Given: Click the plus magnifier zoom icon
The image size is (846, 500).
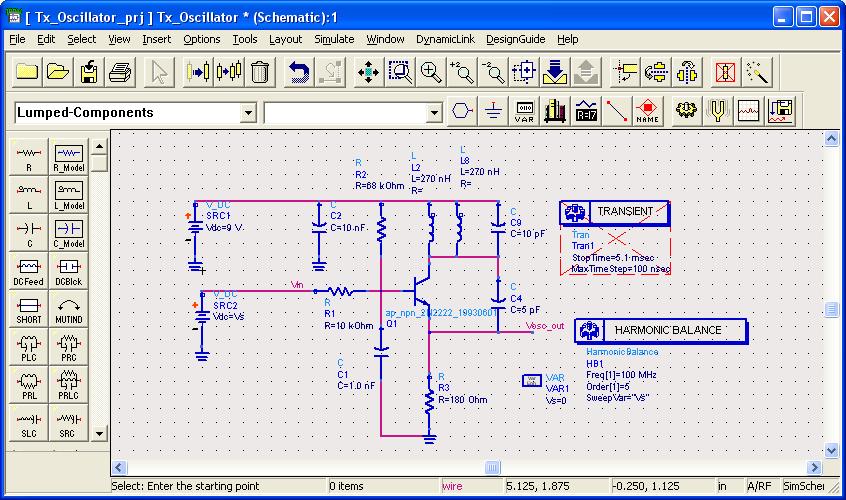Looking at the screenshot, I should coord(431,72).
